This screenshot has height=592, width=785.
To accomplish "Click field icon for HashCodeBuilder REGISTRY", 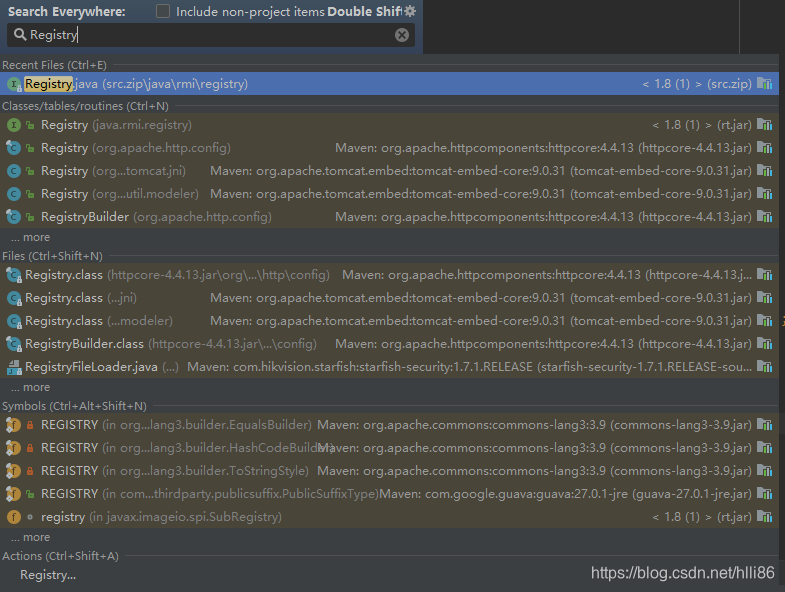I will 13,448.
